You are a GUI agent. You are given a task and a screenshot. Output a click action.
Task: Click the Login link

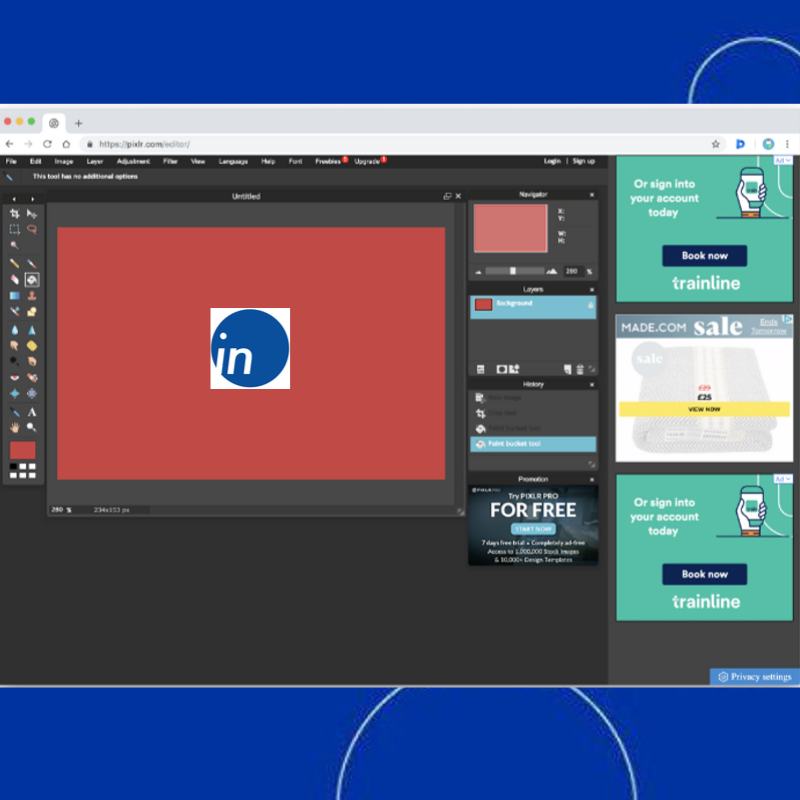coord(552,161)
